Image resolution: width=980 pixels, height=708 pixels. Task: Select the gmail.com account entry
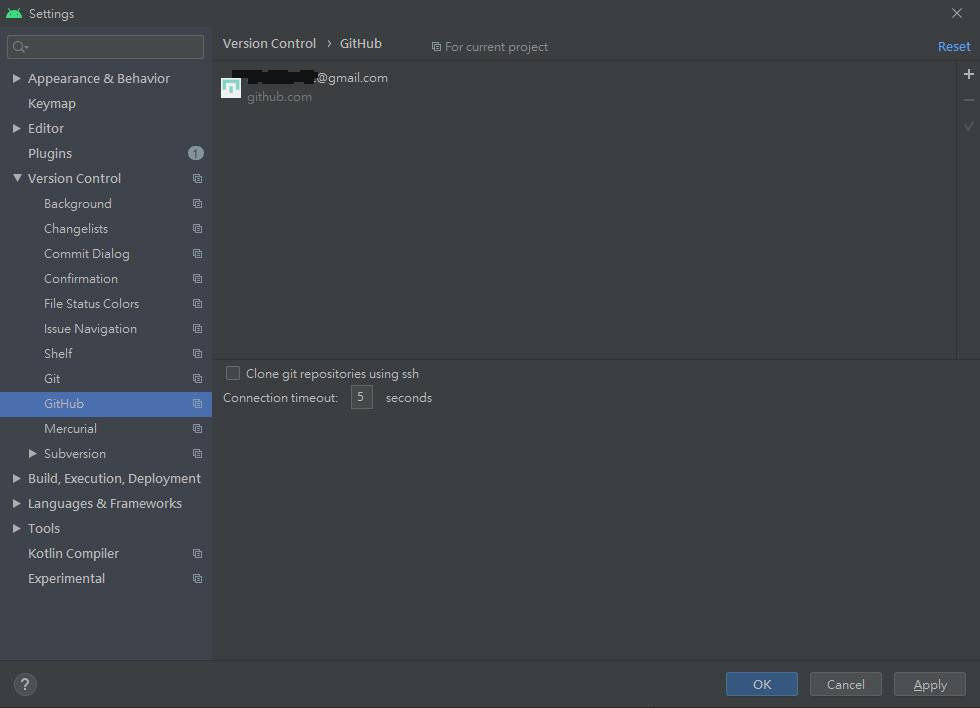585,87
